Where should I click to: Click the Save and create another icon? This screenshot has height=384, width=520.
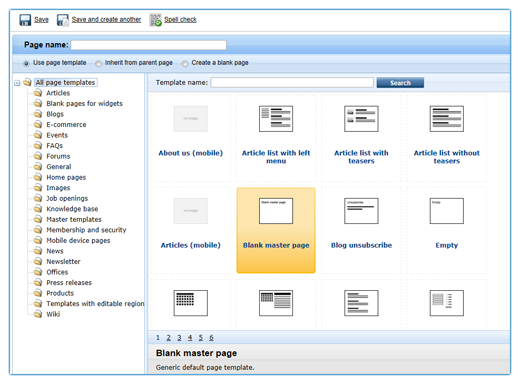click(x=63, y=20)
